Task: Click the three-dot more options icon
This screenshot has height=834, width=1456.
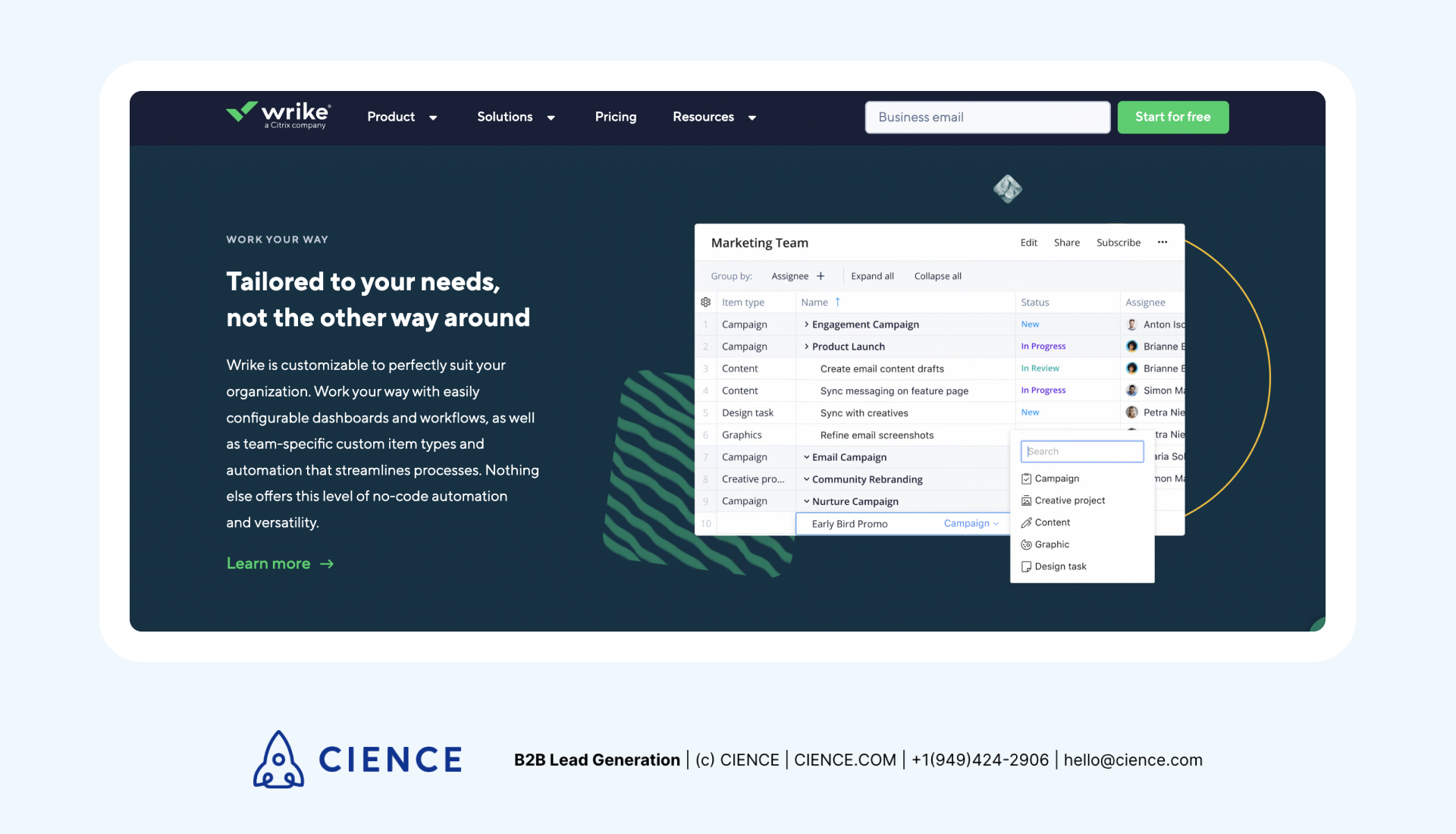Action: click(1162, 243)
